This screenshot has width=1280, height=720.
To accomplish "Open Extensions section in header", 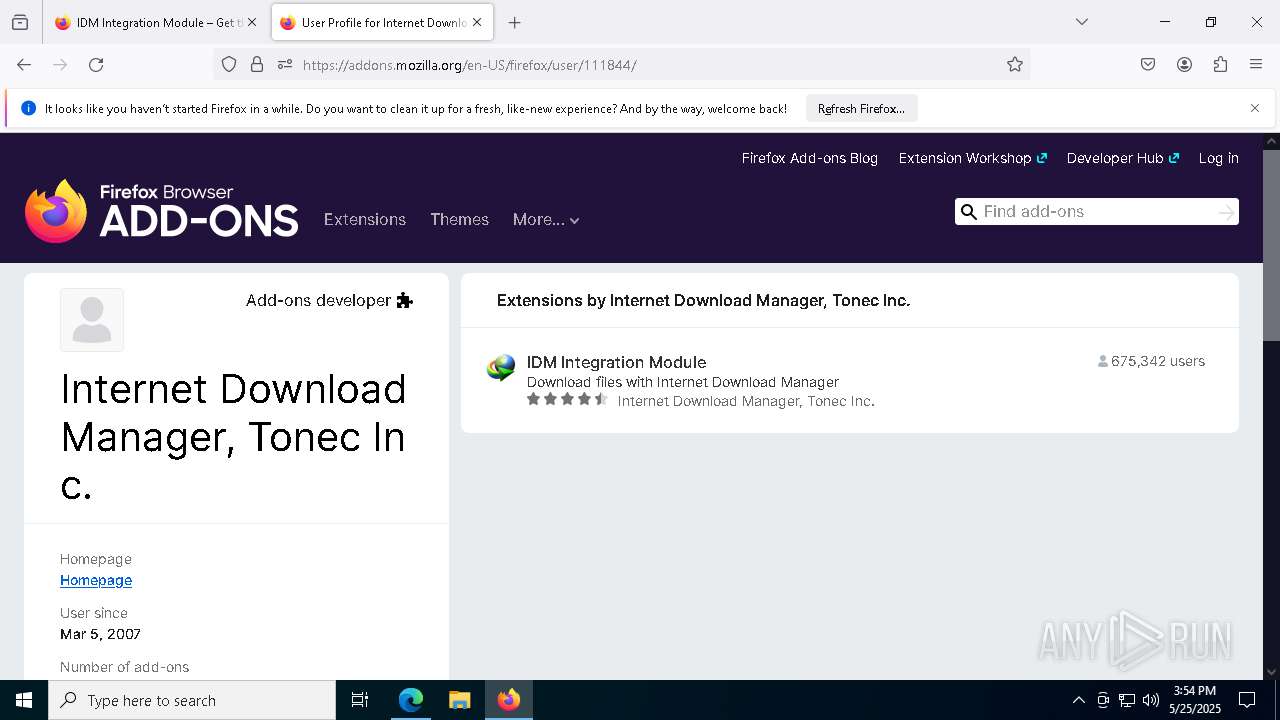I will 365,220.
